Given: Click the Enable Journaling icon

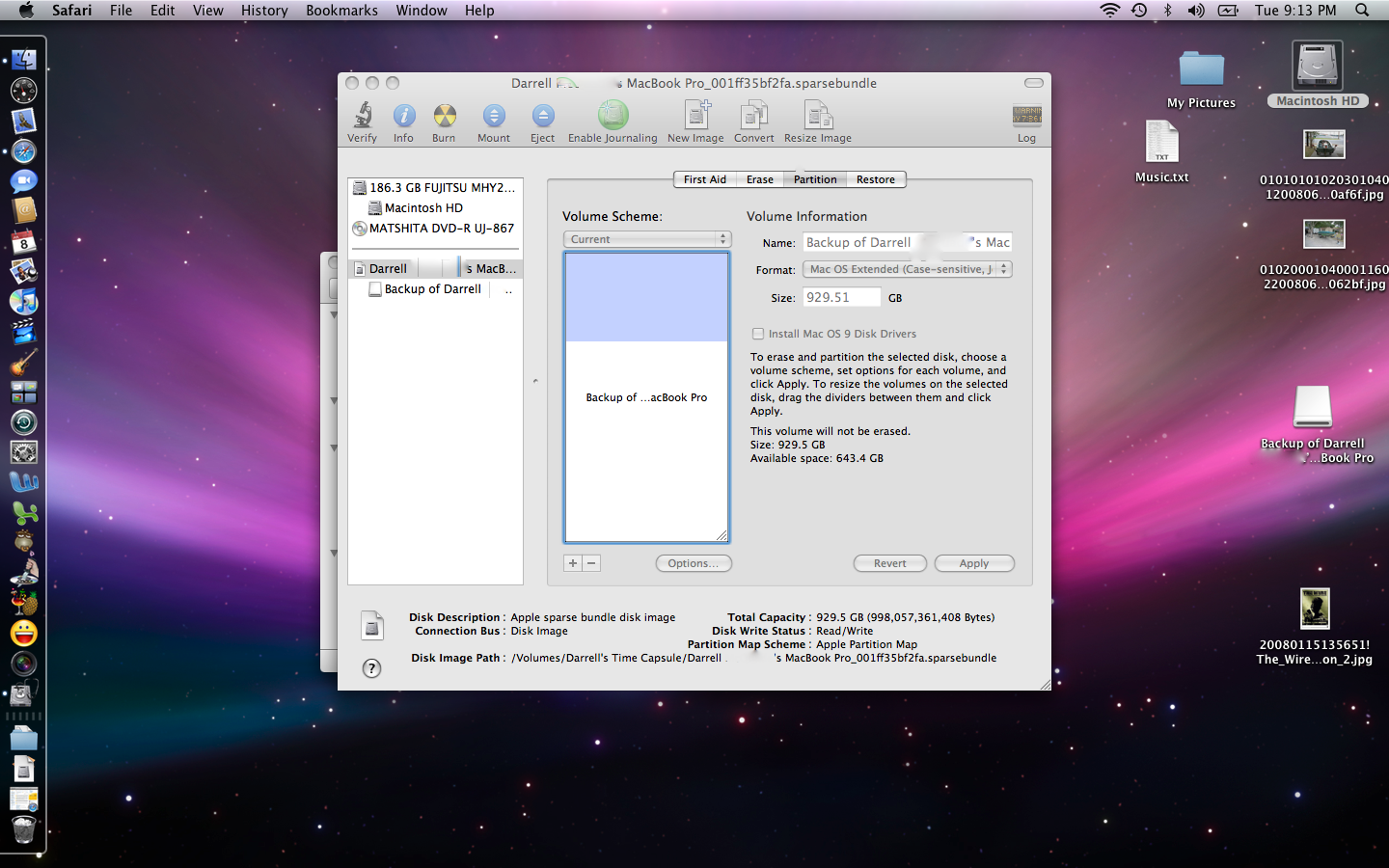Looking at the screenshot, I should [613, 116].
